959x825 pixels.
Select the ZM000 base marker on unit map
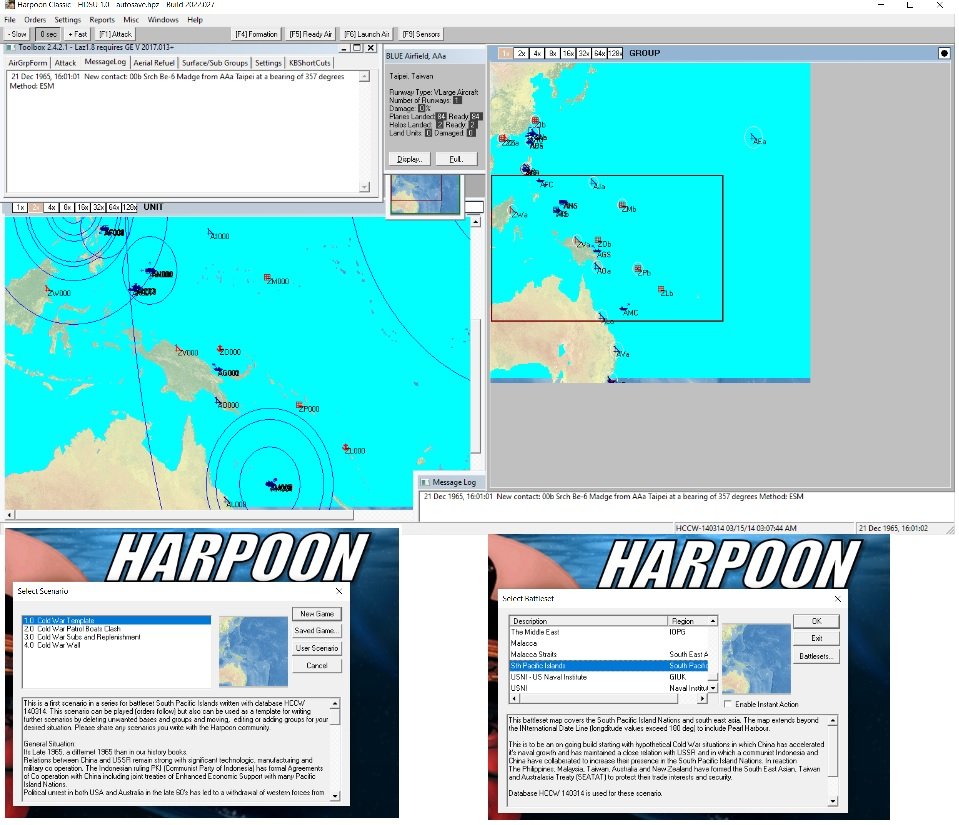click(x=268, y=277)
